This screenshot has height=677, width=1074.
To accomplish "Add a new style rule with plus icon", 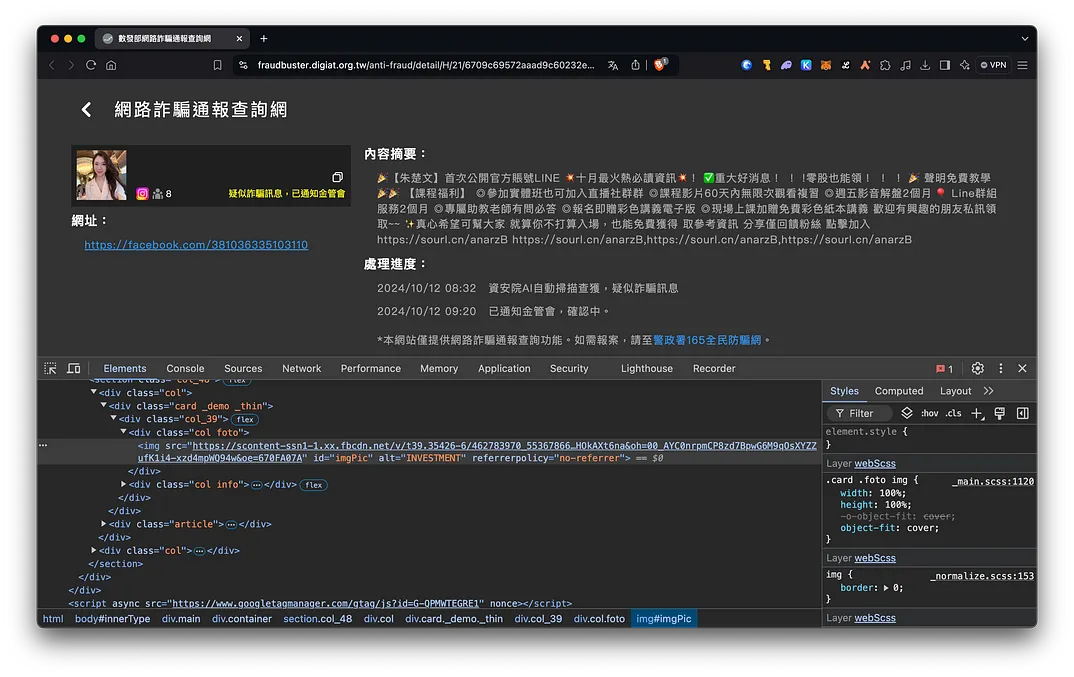I will pos(977,413).
